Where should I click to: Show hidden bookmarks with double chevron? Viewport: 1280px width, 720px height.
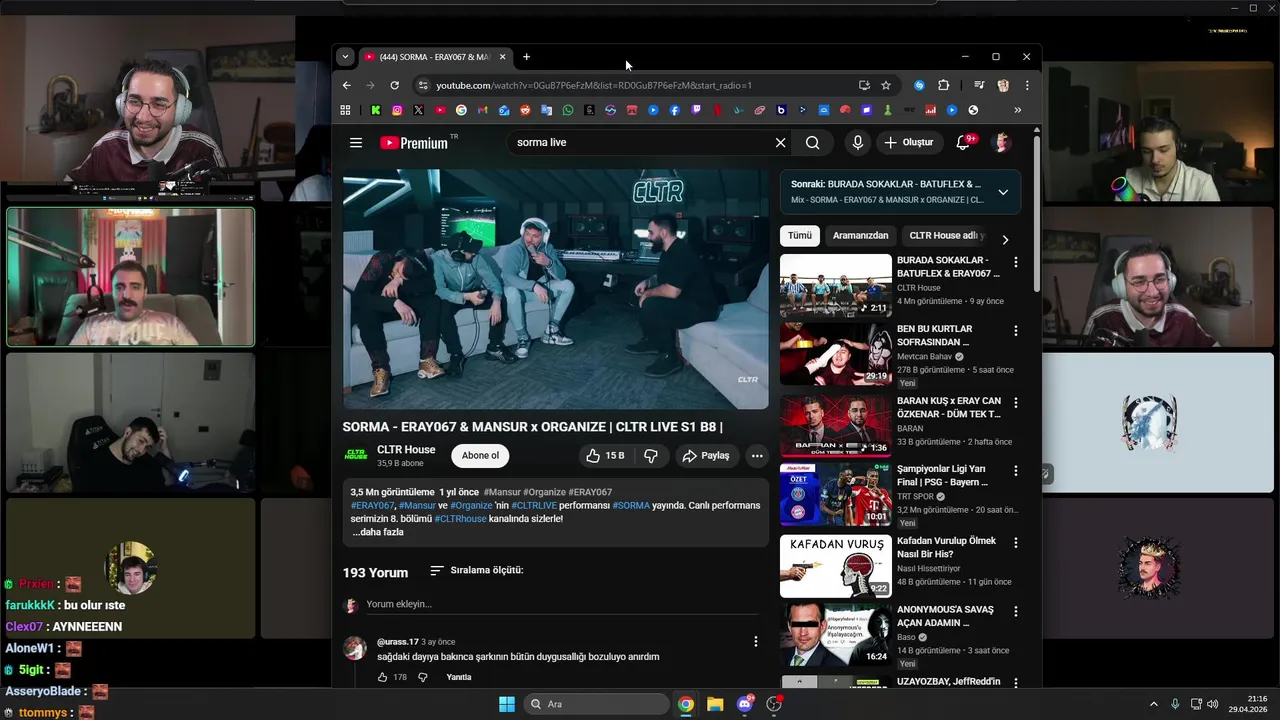(1018, 110)
